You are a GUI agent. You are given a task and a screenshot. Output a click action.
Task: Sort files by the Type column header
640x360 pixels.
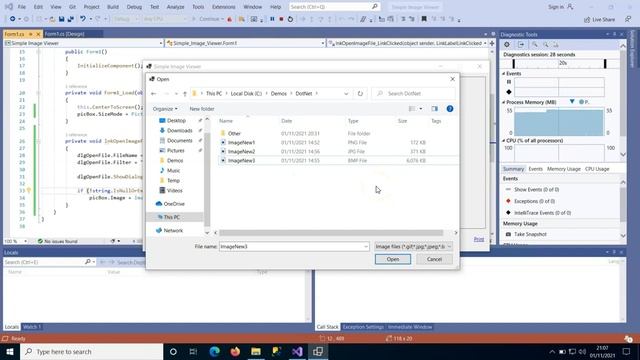tap(353, 121)
